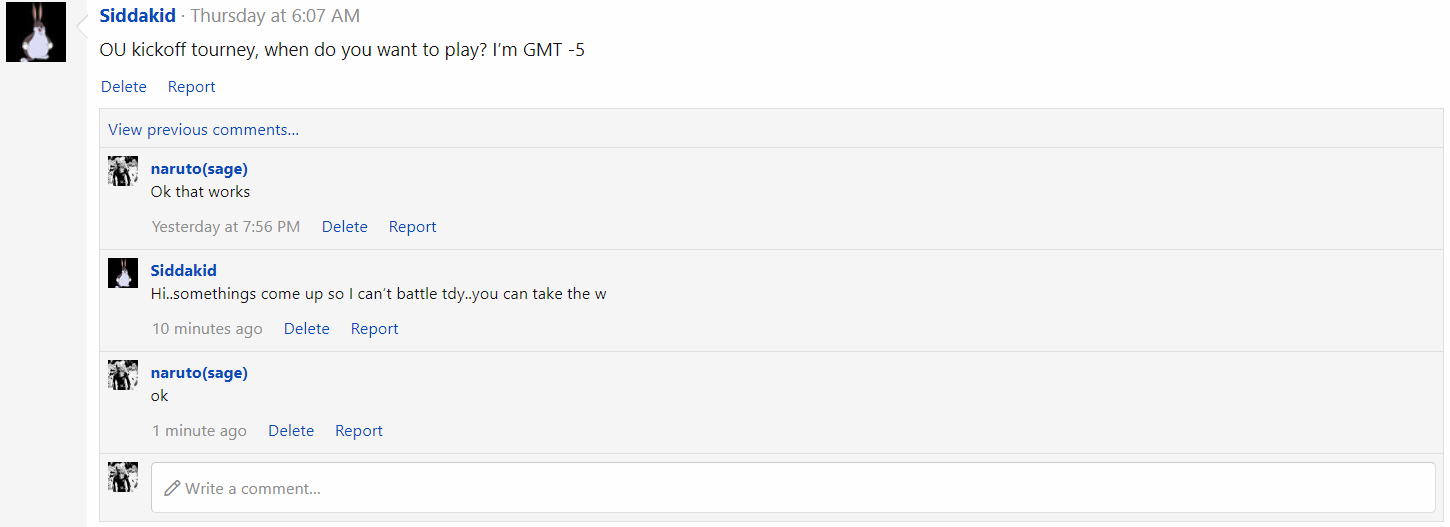
Task: Report the OU kickoff tourney post
Action: click(192, 87)
